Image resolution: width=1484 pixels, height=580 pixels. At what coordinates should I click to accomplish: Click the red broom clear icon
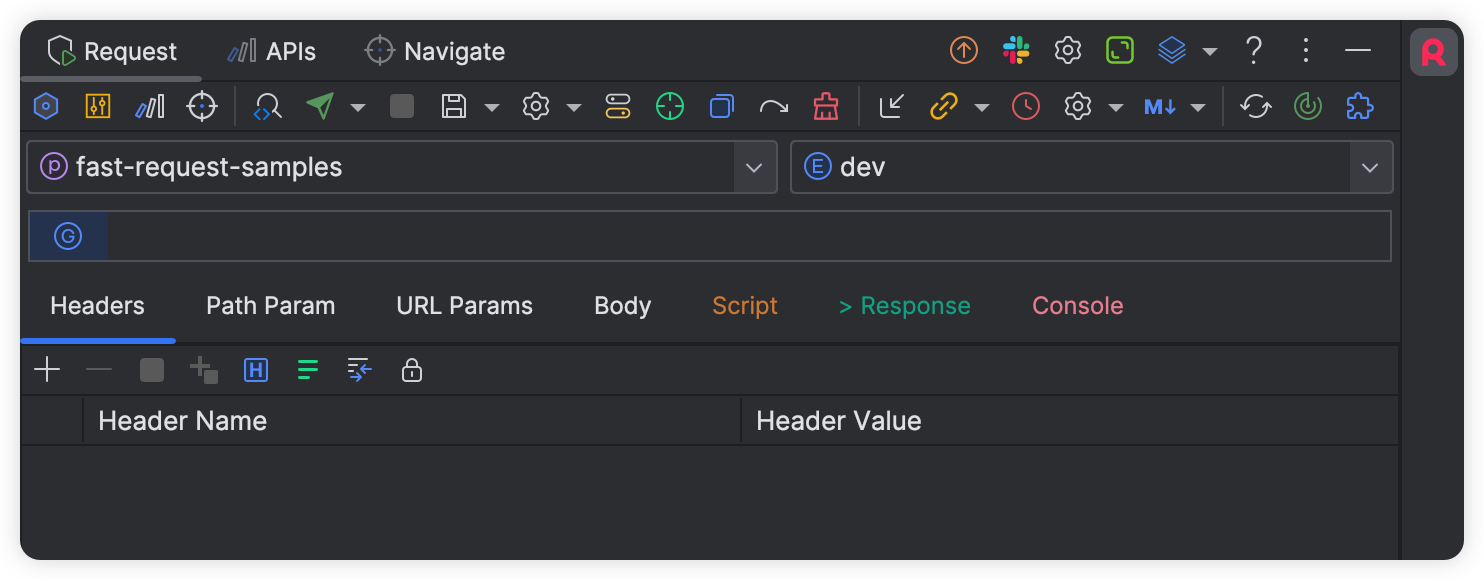(x=825, y=107)
